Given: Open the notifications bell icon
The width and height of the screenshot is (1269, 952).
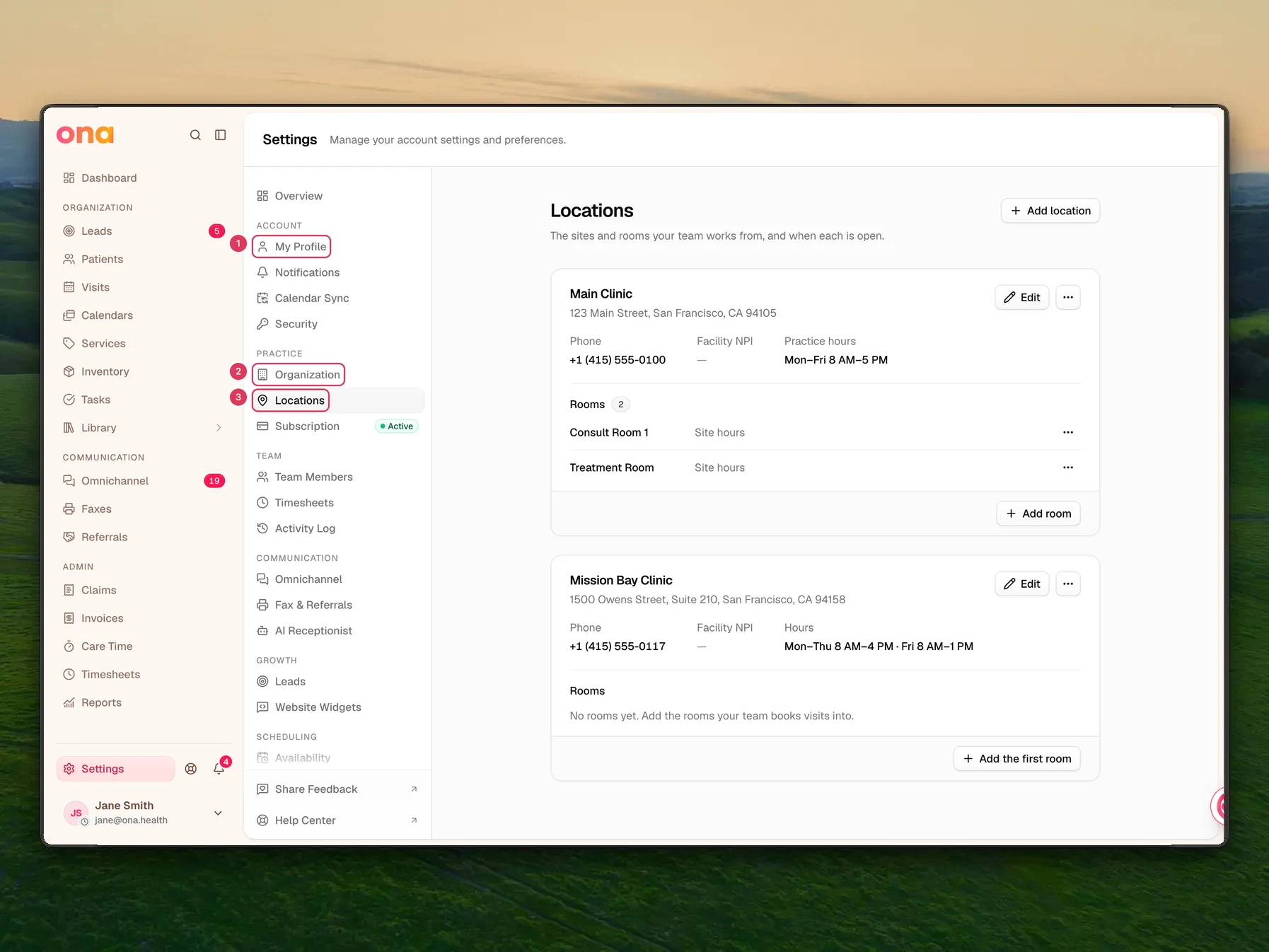Looking at the screenshot, I should 219,769.
